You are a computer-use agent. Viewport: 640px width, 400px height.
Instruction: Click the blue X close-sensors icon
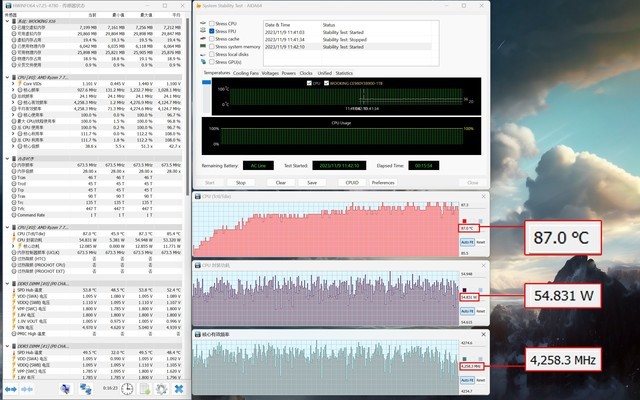(176, 389)
